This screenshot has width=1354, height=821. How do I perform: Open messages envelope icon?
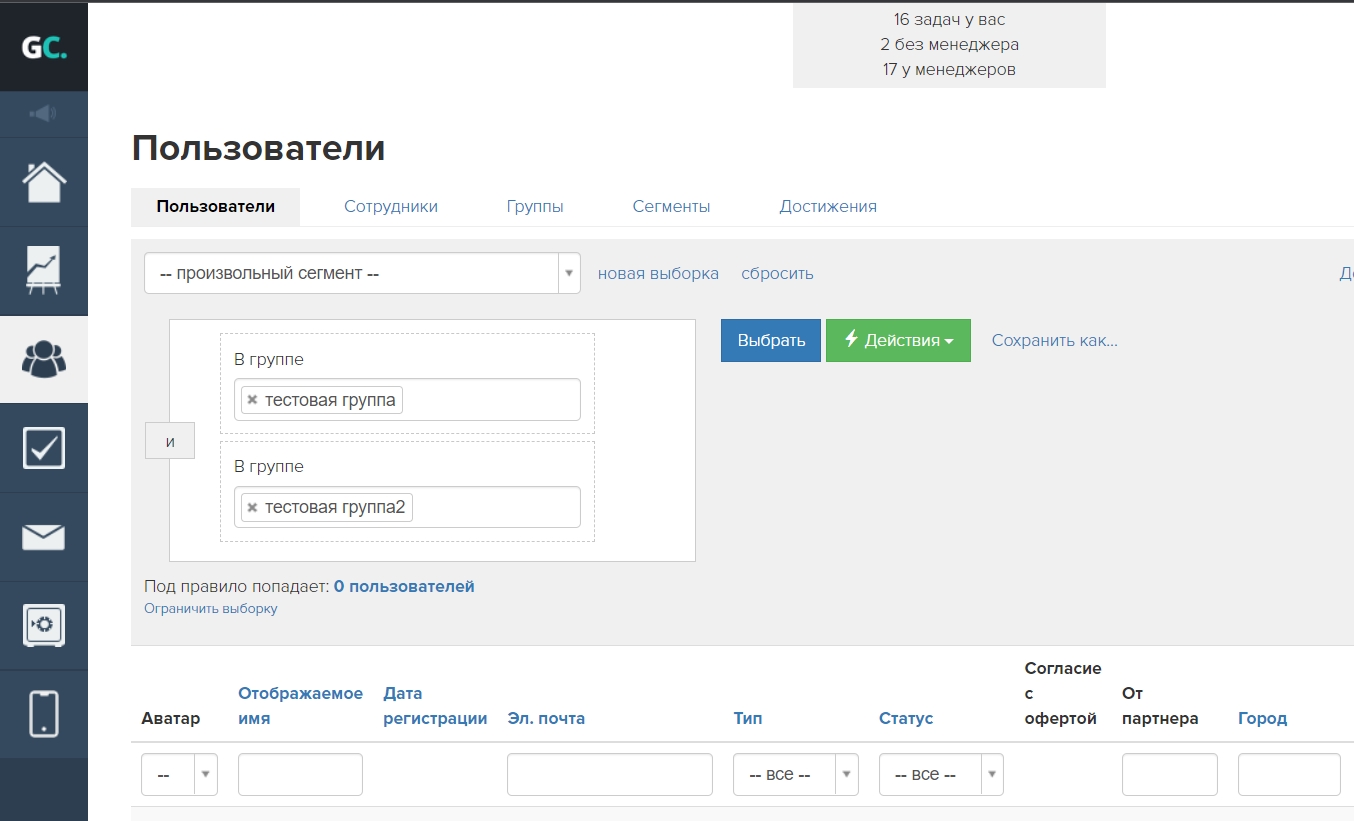coord(44,537)
